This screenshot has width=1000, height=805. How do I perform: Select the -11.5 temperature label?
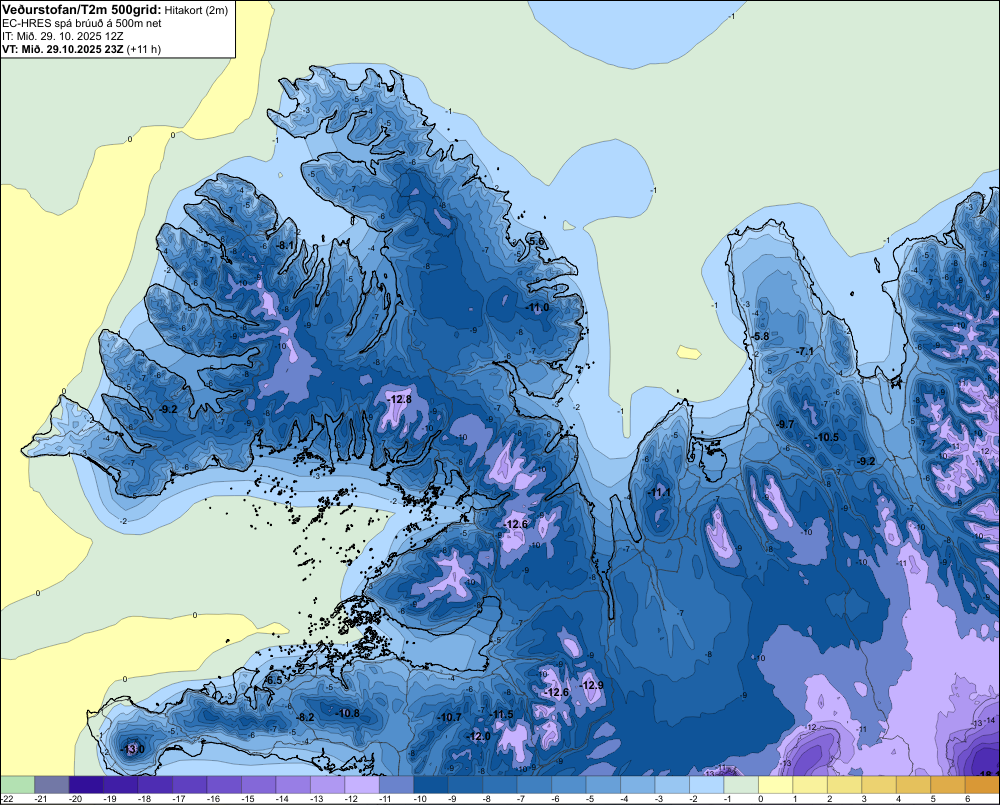coord(502,714)
